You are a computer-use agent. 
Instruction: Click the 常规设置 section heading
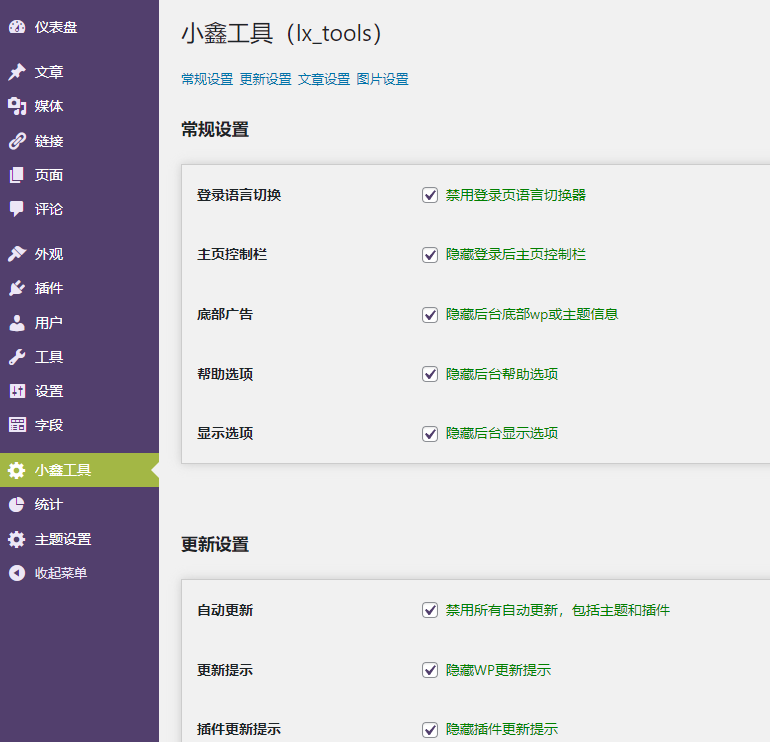coord(215,130)
